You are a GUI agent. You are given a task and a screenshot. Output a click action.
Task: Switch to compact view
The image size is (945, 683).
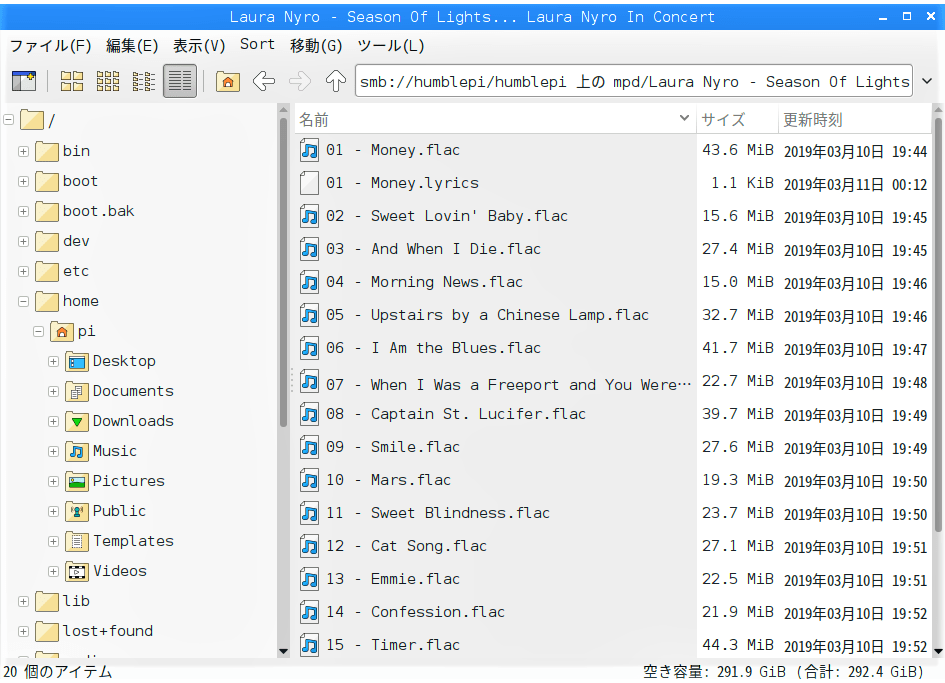point(143,81)
